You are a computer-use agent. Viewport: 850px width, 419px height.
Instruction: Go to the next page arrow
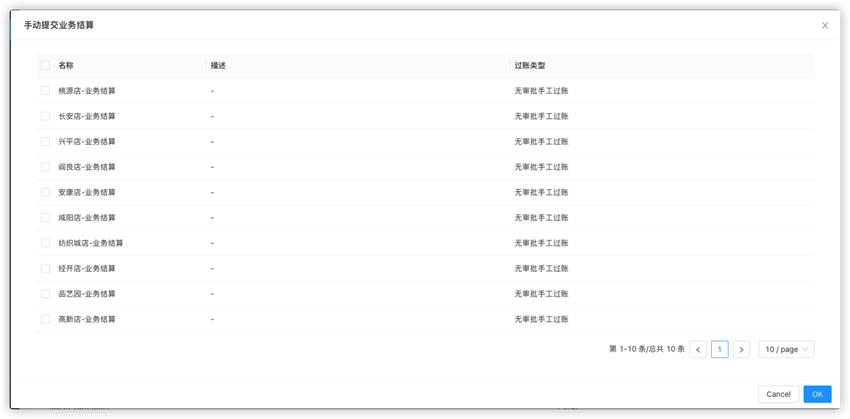tap(741, 350)
